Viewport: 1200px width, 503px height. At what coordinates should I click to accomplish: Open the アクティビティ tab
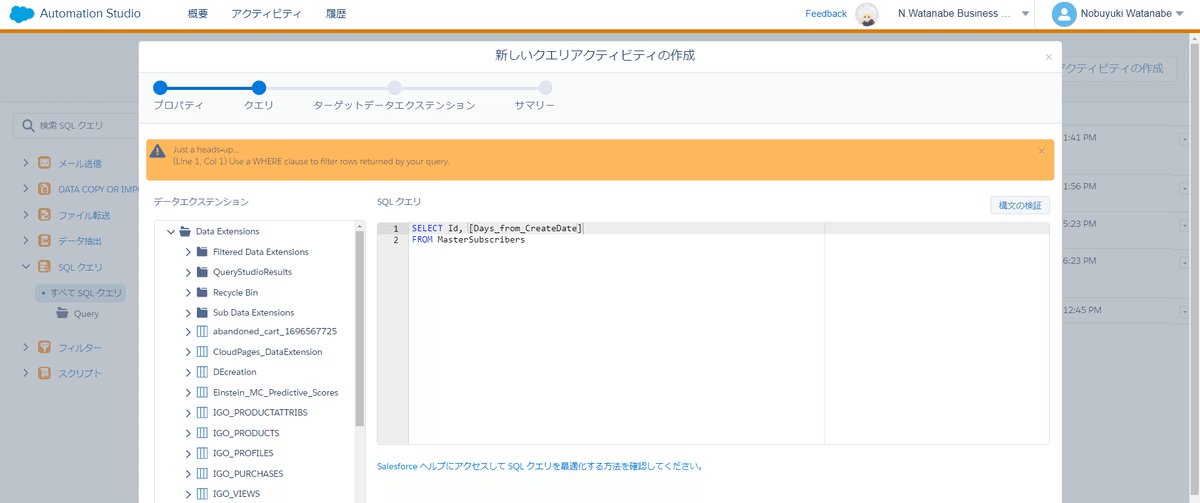(266, 14)
